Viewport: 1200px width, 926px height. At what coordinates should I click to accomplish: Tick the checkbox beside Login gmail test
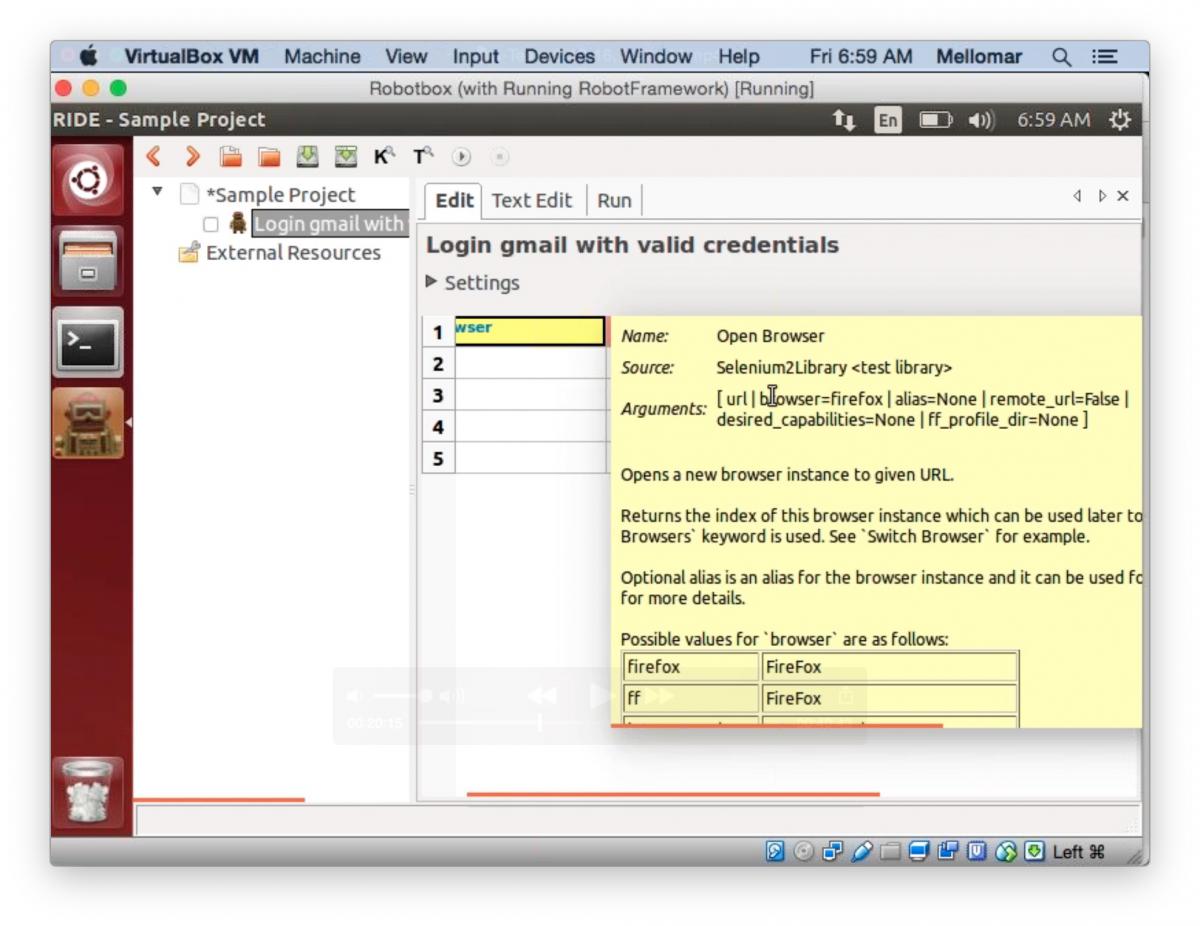coord(211,224)
